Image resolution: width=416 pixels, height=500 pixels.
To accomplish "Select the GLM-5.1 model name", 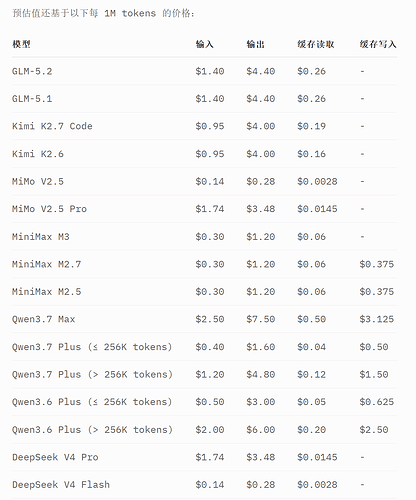I will pos(32,99).
